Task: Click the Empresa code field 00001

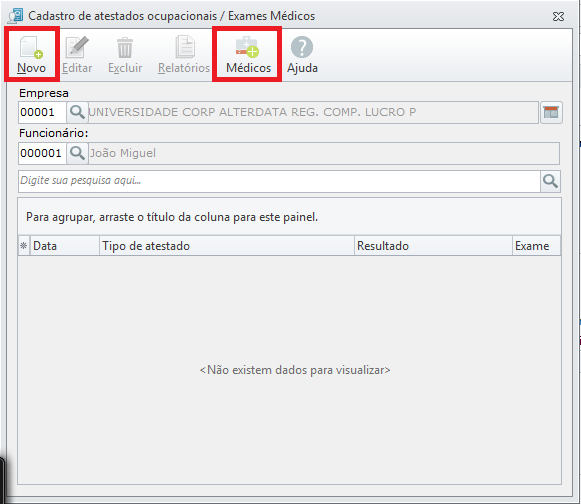Action: click(42, 112)
